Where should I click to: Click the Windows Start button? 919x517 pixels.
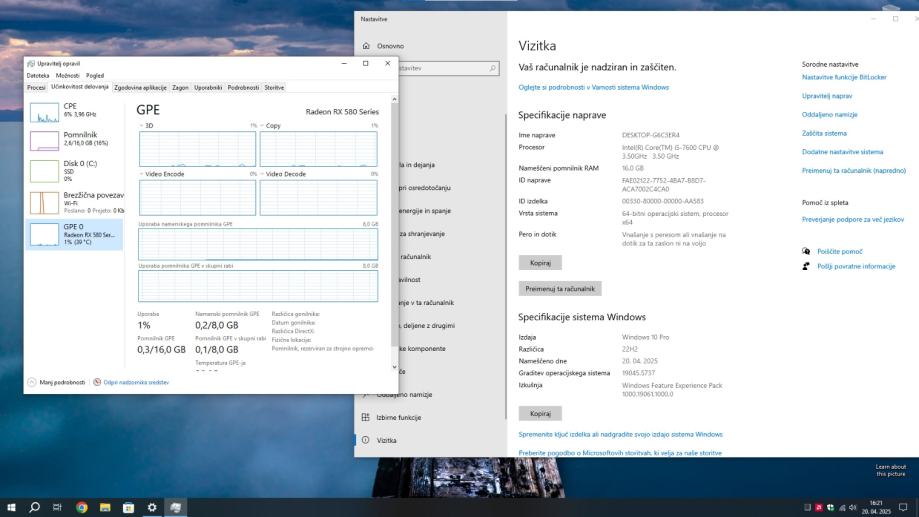click(x=12, y=507)
